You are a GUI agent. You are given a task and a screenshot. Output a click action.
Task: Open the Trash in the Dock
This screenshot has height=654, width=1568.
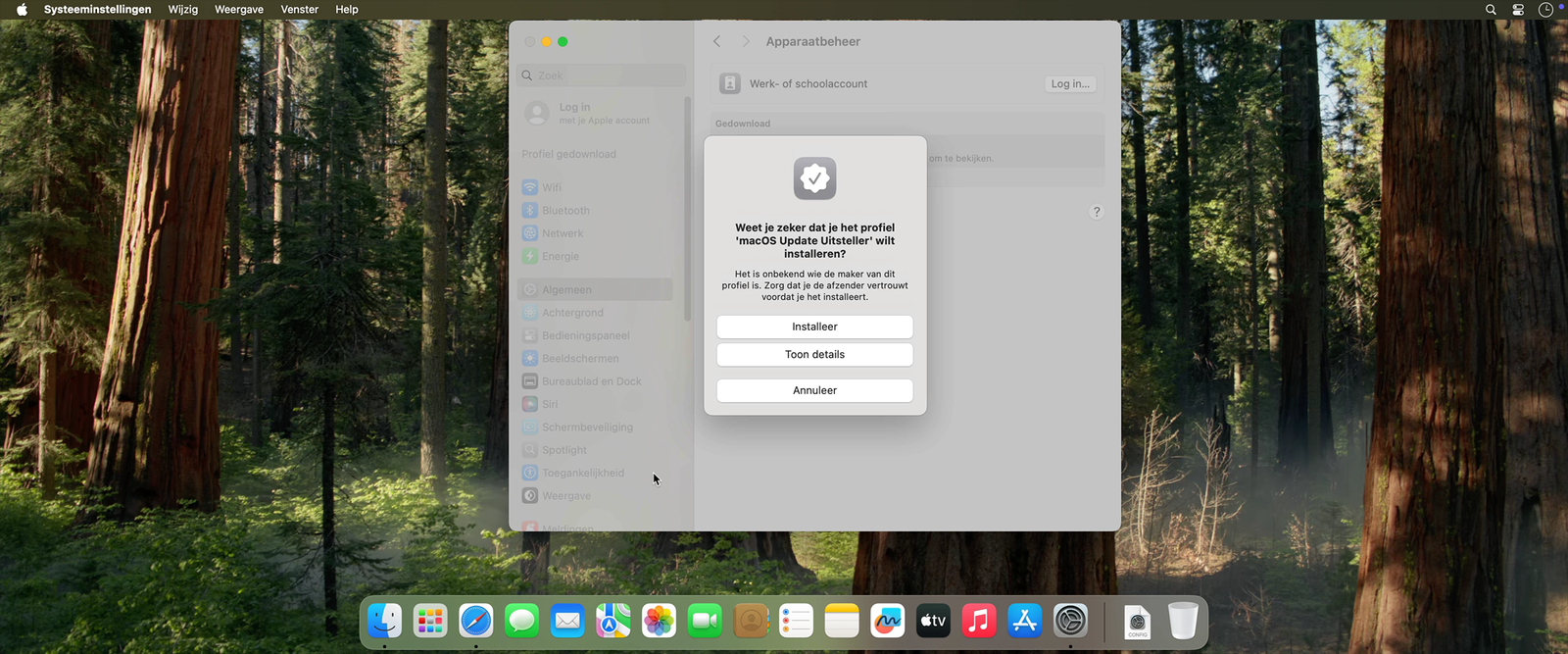pyautogui.click(x=1183, y=621)
